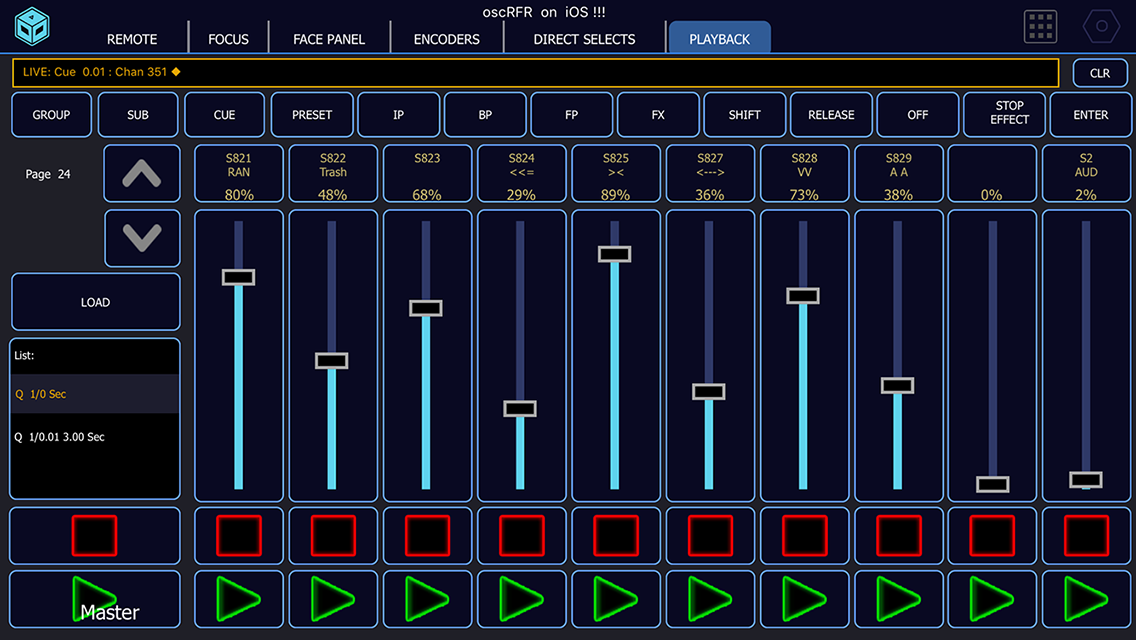This screenshot has width=1136, height=640.
Task: Click the LIVE cue command line field
Action: (535, 73)
